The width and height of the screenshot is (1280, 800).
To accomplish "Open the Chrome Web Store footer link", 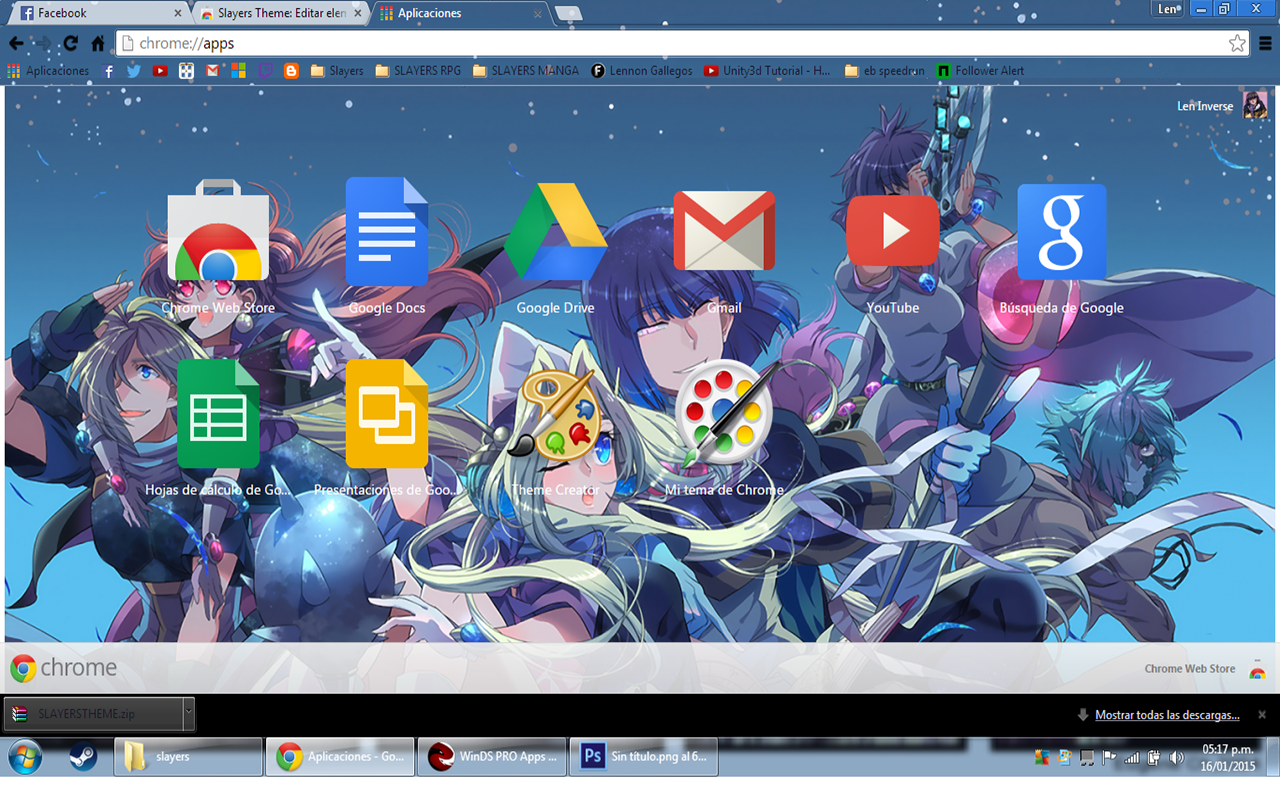I will click(1205, 669).
